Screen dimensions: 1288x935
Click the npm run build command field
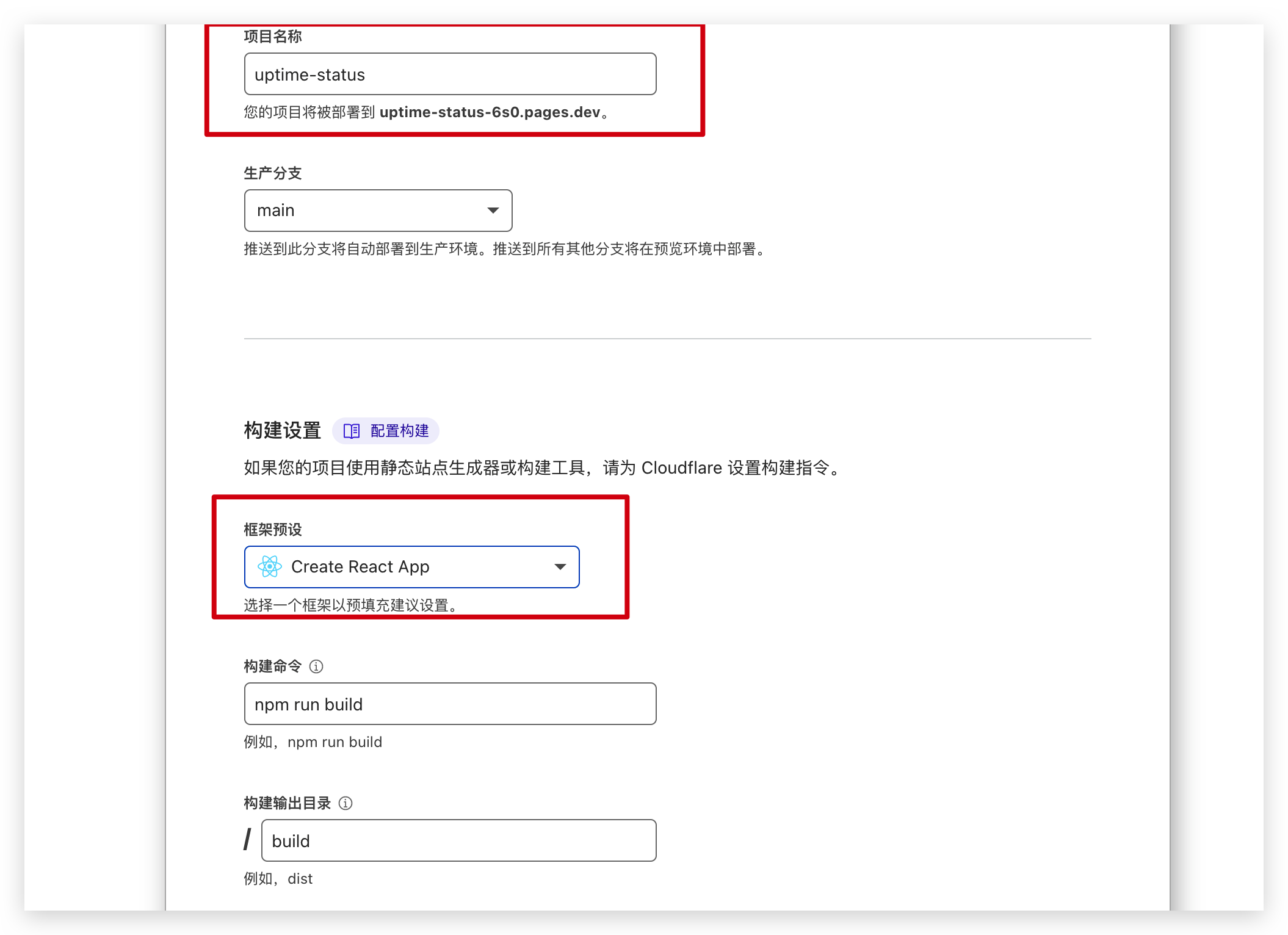point(450,704)
